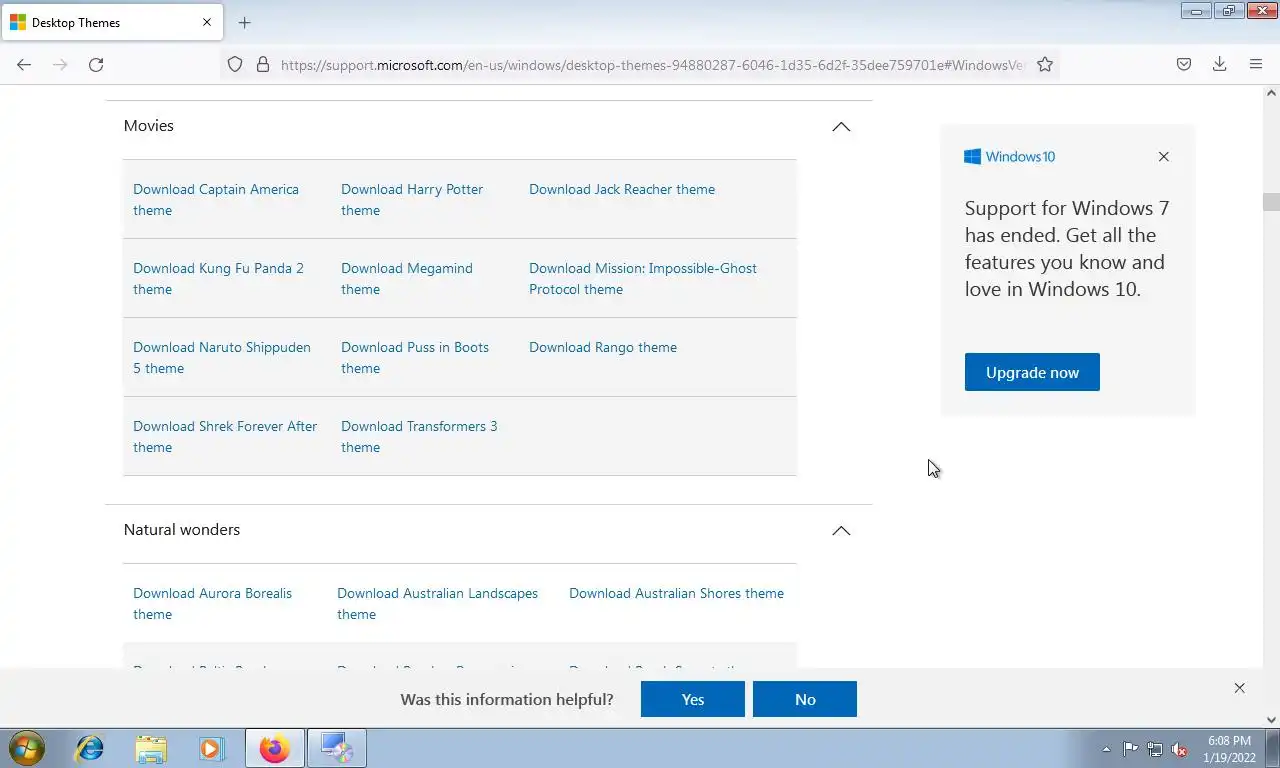1280x768 pixels.
Task: Launch Internet Explorer from taskbar
Action: (x=90, y=748)
